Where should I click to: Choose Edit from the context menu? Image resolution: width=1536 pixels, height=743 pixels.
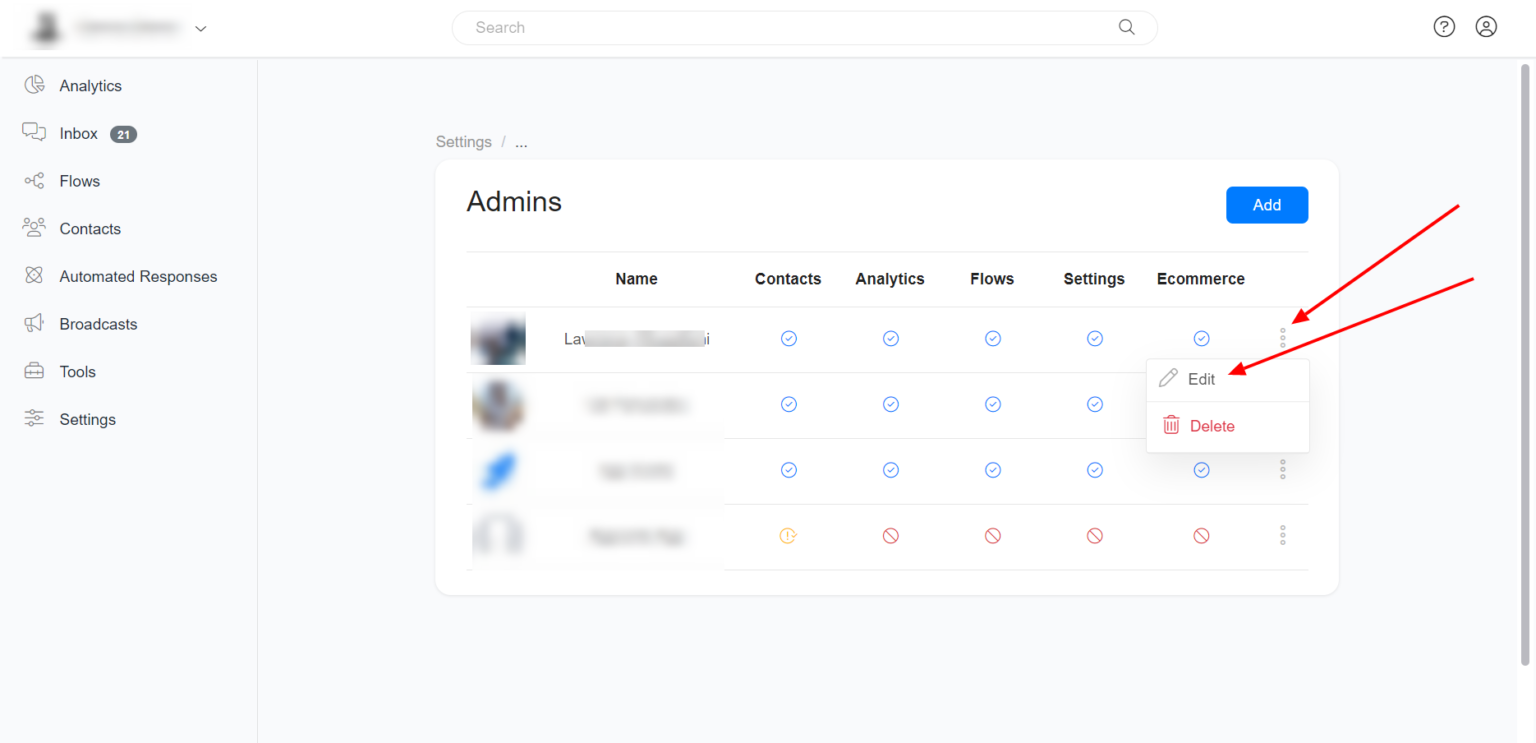1201,380
